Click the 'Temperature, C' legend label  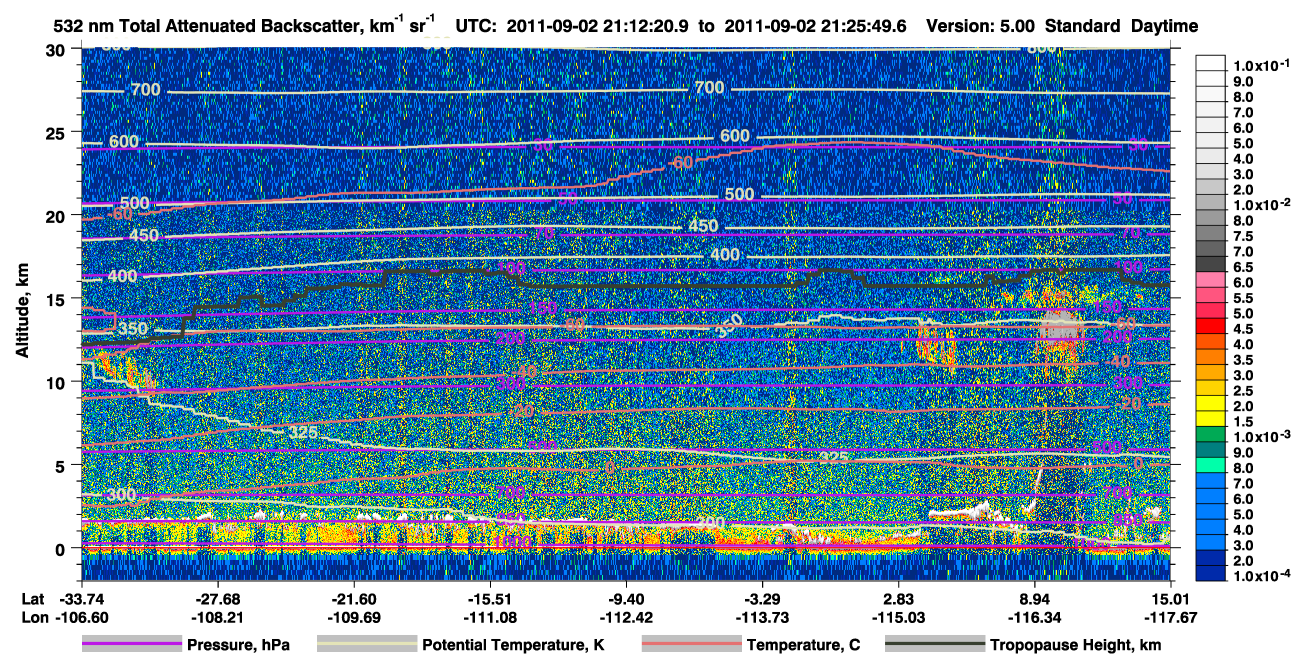(x=804, y=645)
